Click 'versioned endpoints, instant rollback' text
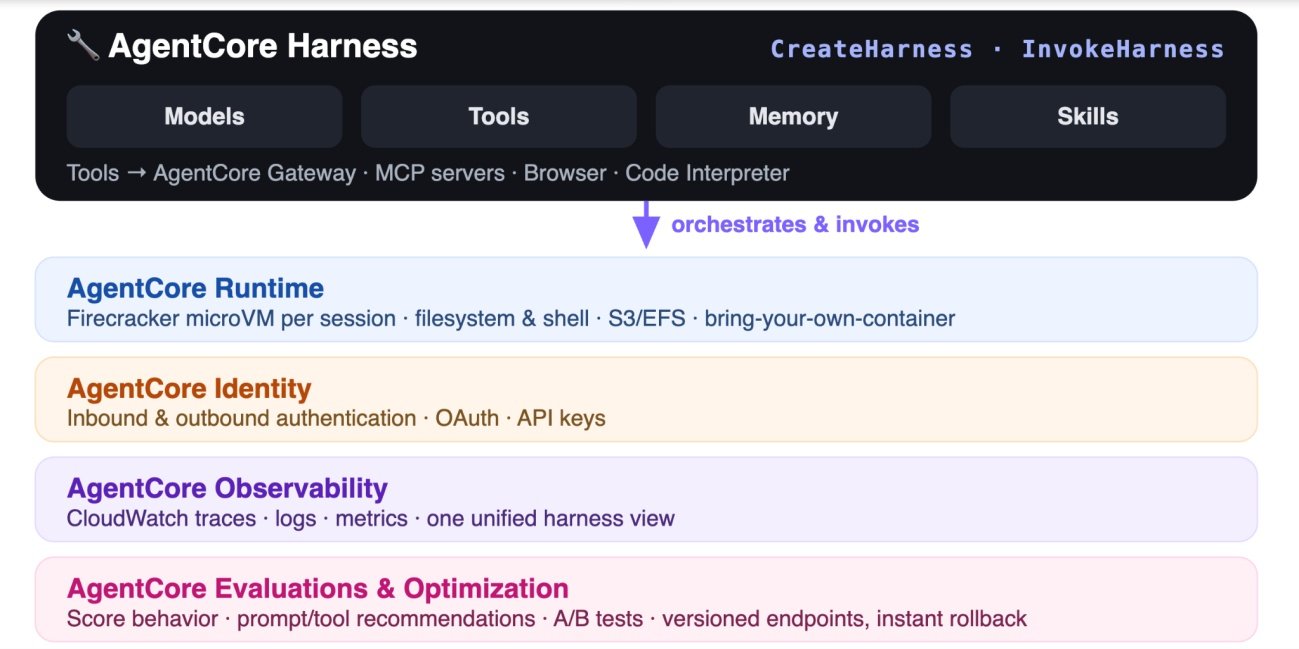The width and height of the screenshot is (1299, 649). tap(844, 618)
